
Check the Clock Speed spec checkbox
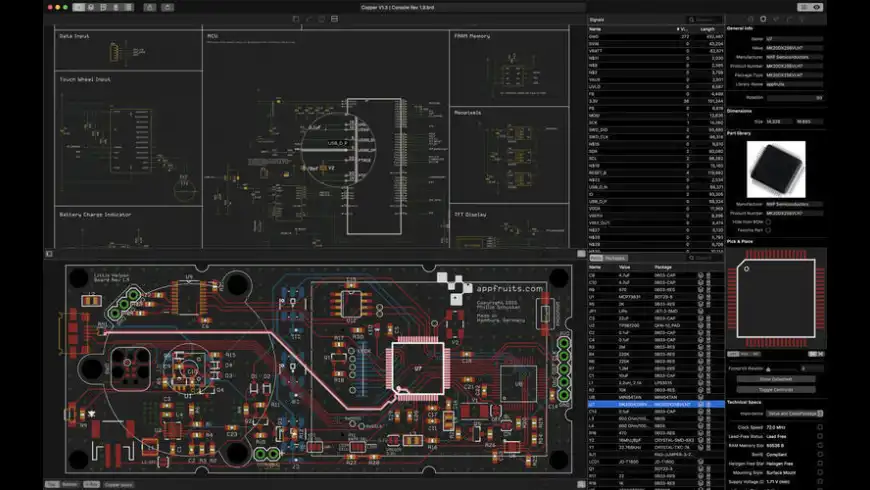click(820, 427)
